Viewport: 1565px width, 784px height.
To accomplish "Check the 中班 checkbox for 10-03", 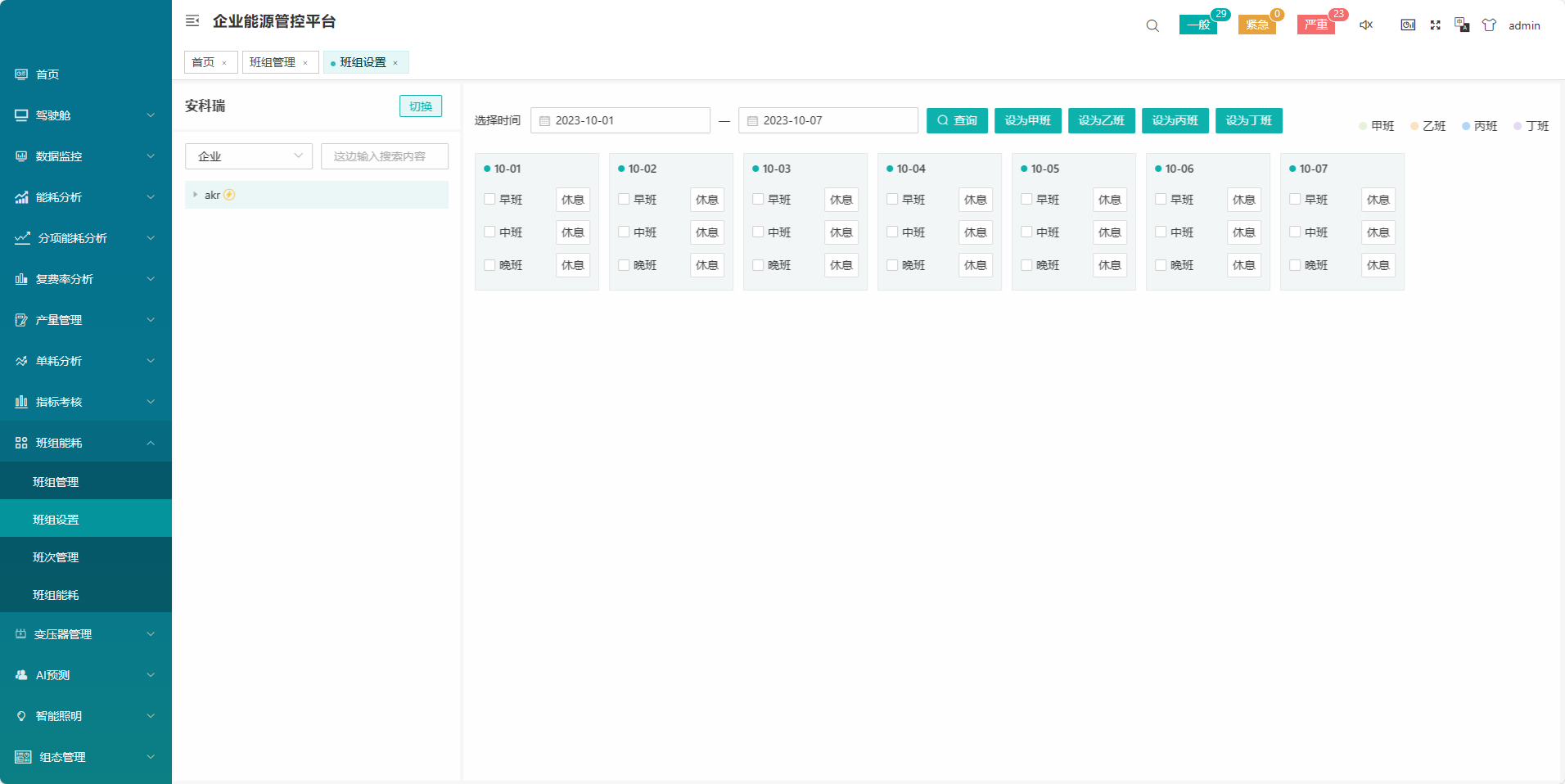I will [x=758, y=232].
